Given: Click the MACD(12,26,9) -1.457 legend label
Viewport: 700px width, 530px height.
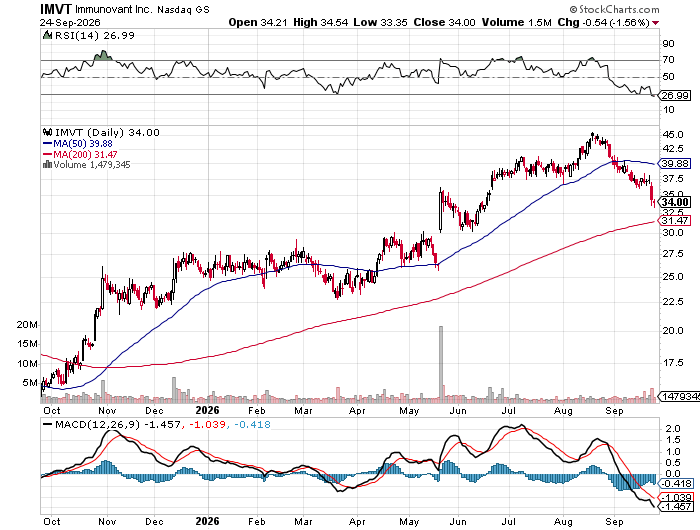Looking at the screenshot, I should [118, 425].
